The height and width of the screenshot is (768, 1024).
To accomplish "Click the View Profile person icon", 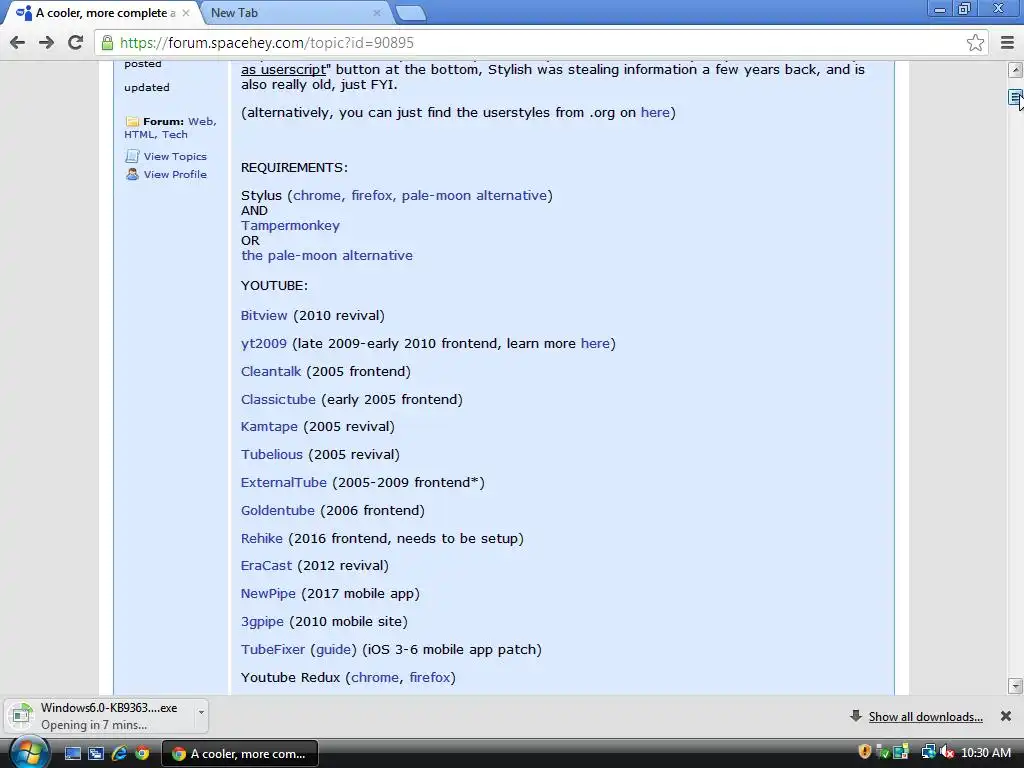I will tap(132, 174).
